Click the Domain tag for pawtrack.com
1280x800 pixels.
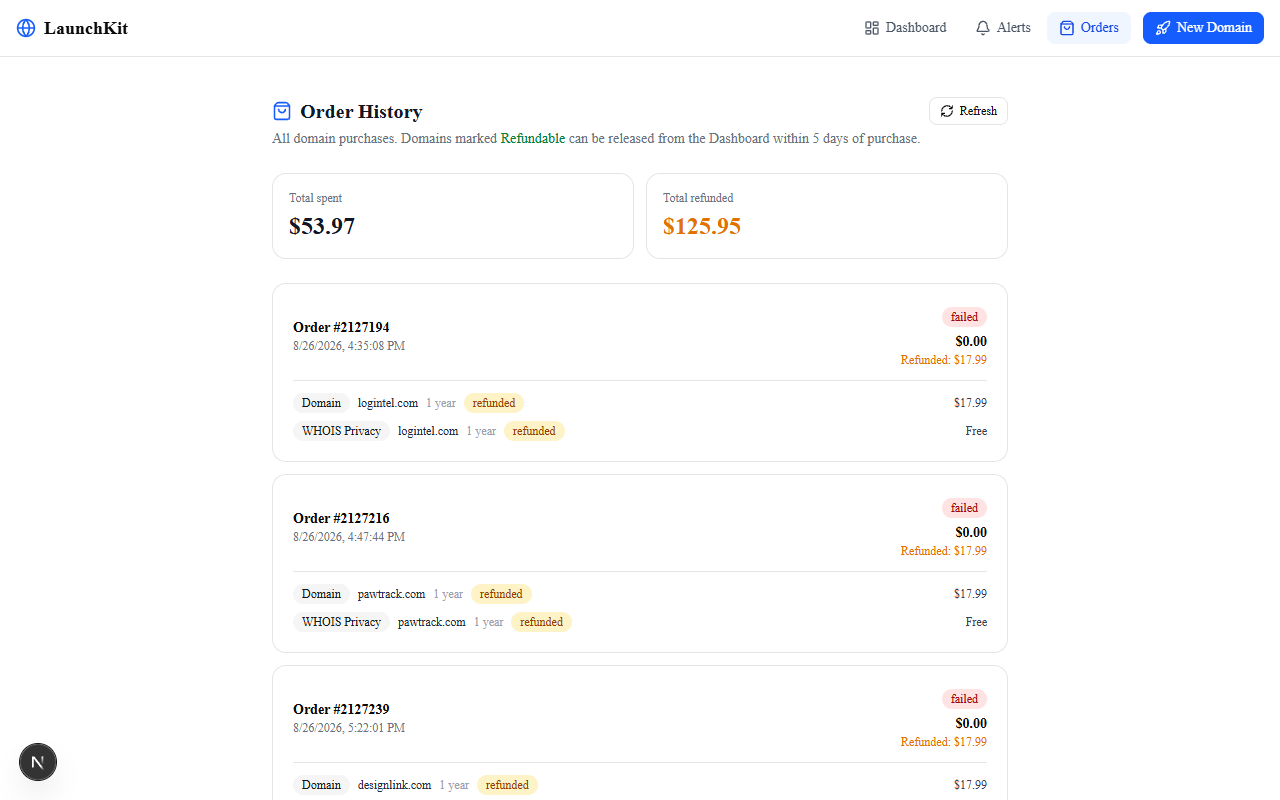click(322, 594)
